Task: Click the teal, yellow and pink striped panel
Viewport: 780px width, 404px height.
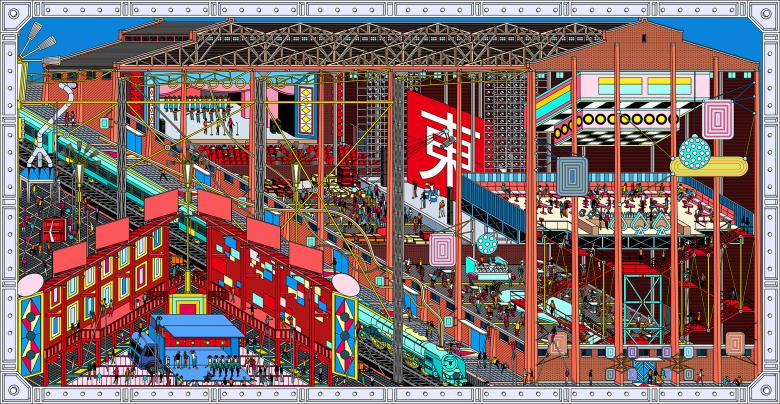Action: click(553, 98)
